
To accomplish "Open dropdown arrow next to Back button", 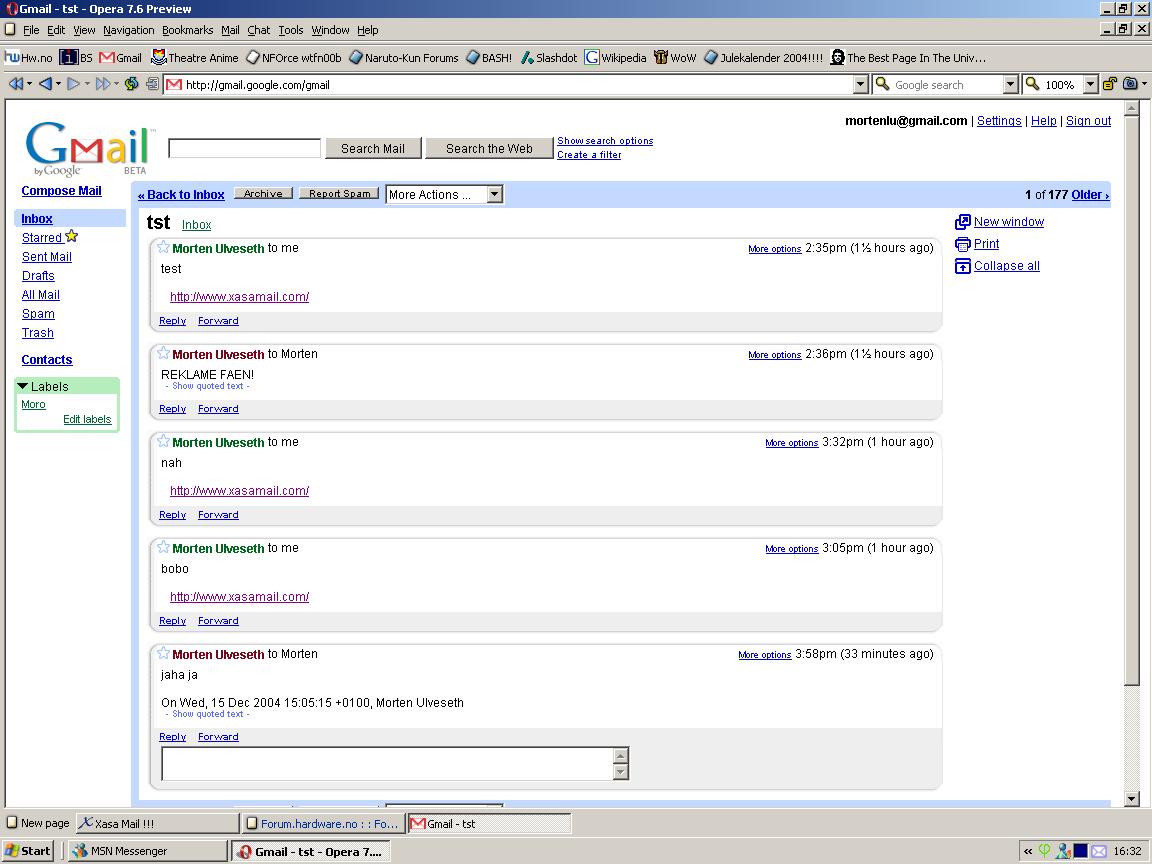I will [58, 84].
